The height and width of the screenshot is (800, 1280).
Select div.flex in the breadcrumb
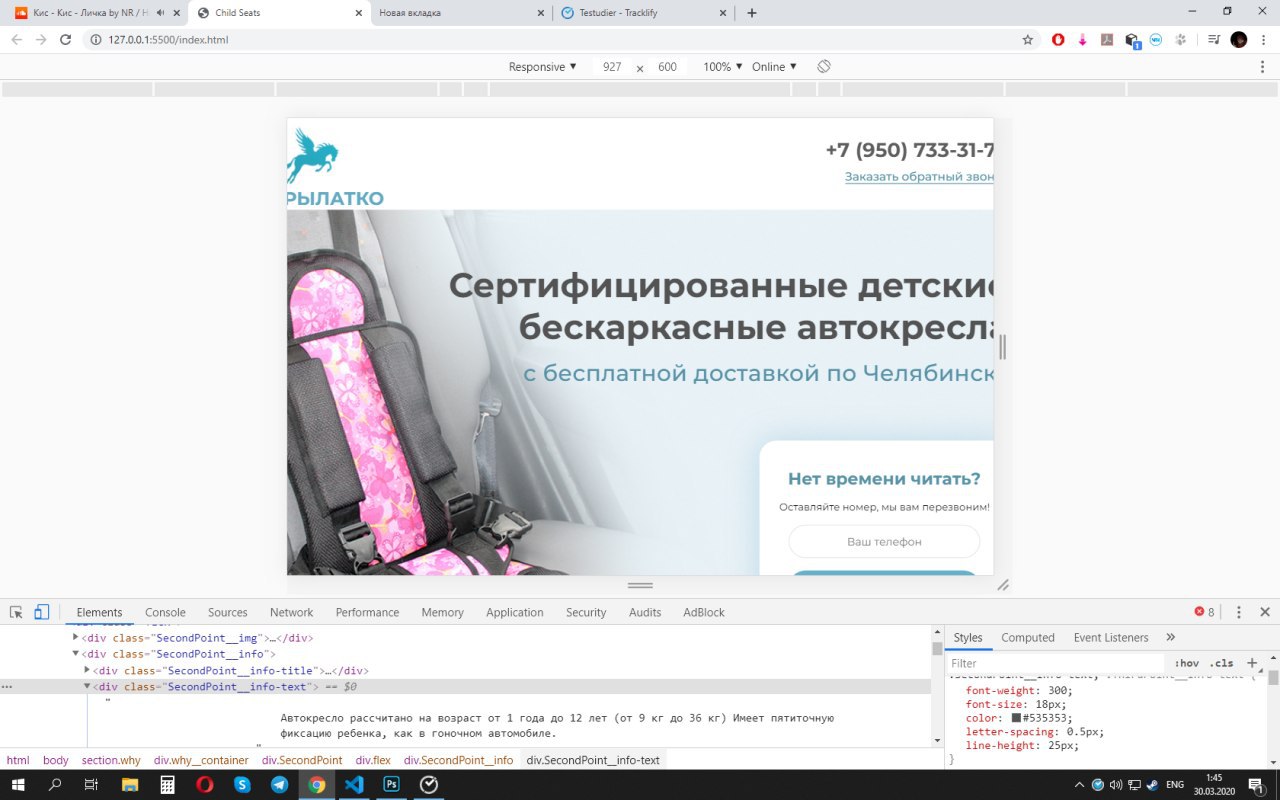pos(373,760)
